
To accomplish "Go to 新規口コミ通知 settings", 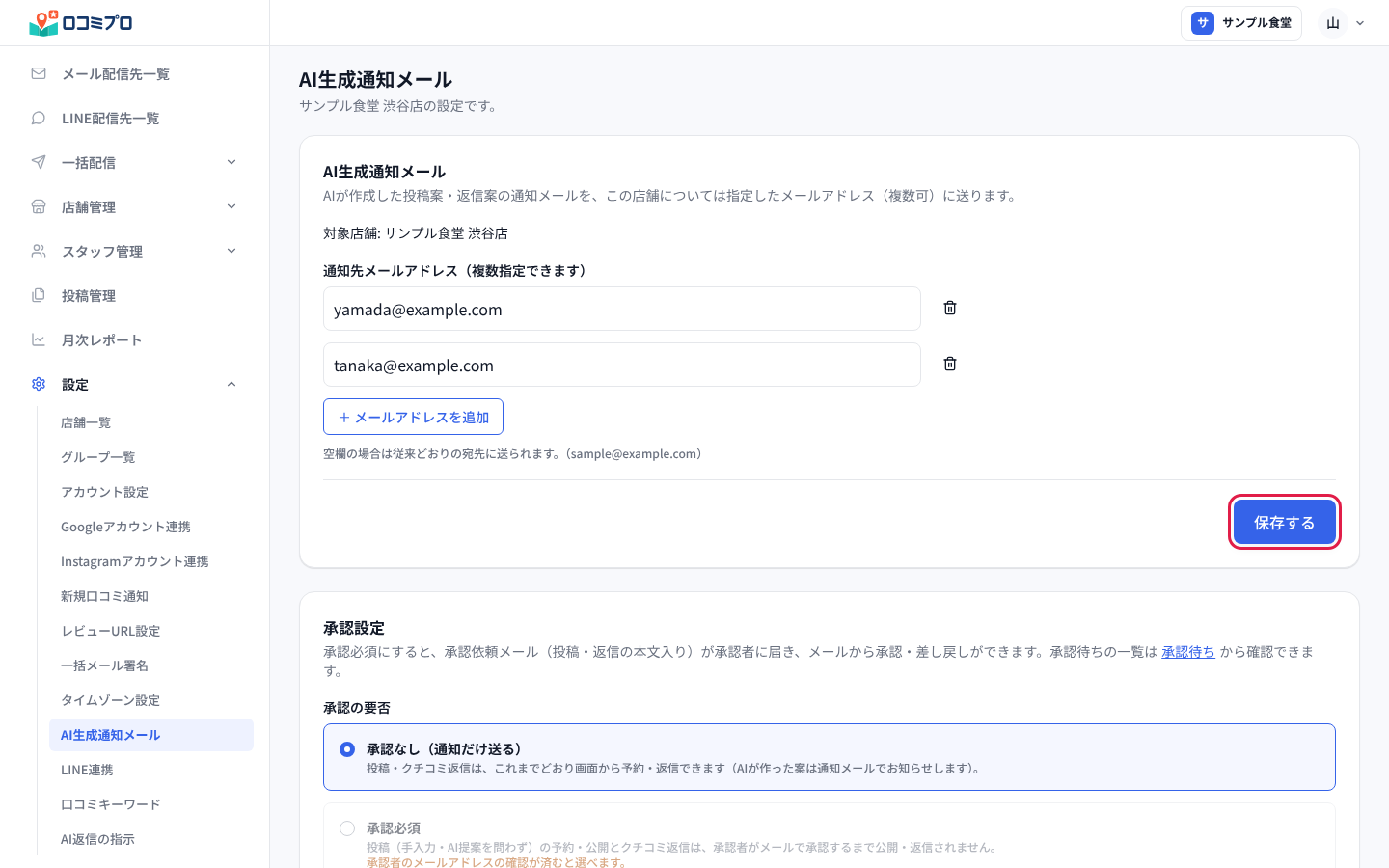I will [151, 596].
